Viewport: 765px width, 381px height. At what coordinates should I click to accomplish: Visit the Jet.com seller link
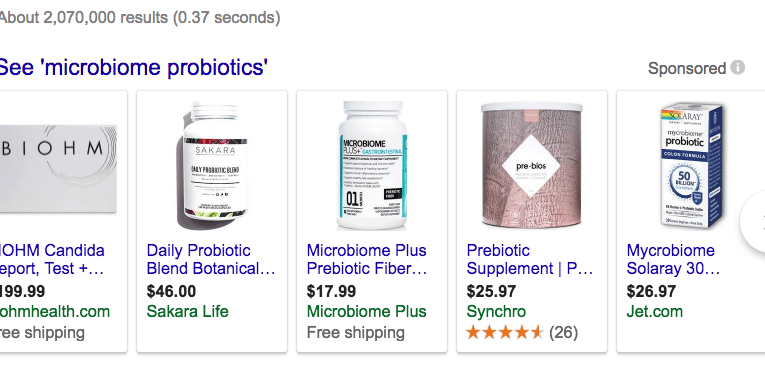click(x=655, y=312)
